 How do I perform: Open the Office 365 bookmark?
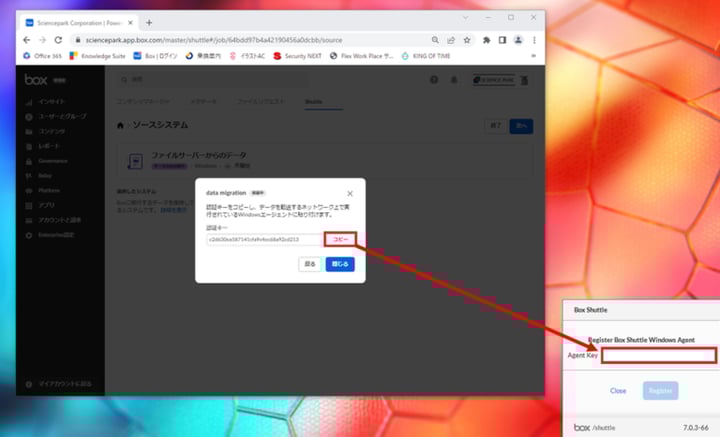click(x=43, y=56)
